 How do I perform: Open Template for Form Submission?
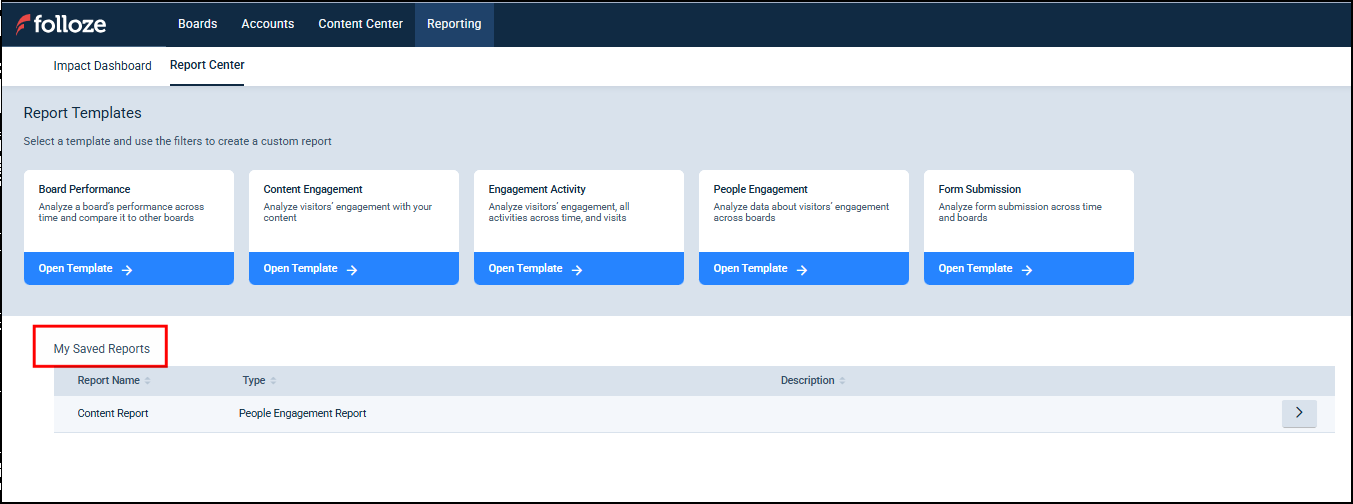[975, 269]
